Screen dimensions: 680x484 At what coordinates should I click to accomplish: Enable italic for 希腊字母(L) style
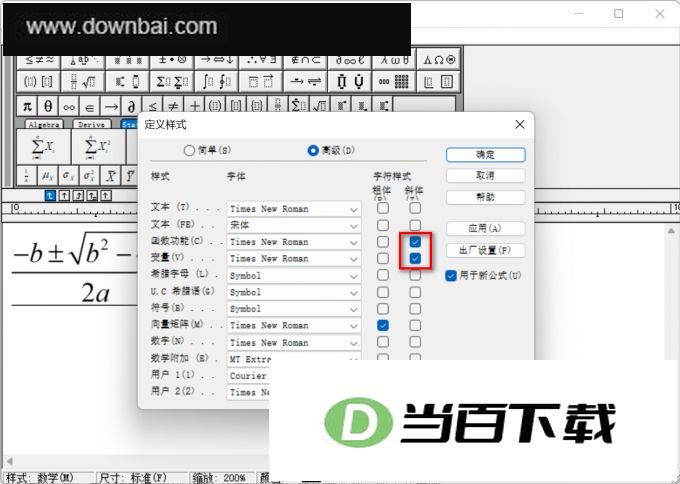click(x=415, y=275)
